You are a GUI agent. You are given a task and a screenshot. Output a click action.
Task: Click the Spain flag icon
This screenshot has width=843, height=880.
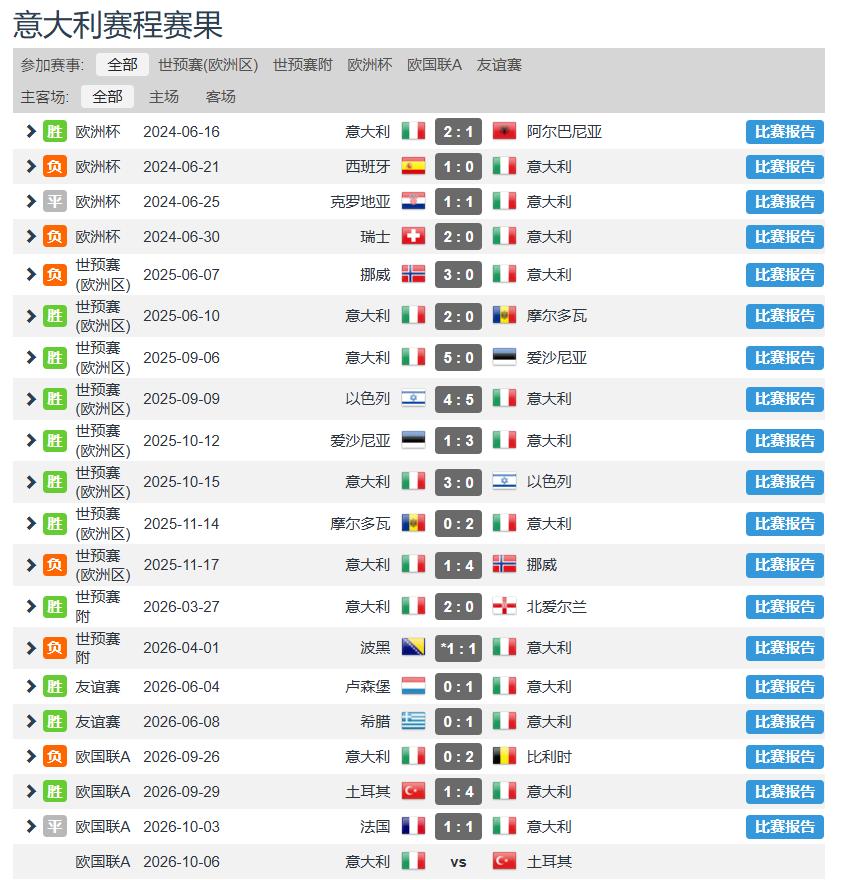click(x=413, y=166)
